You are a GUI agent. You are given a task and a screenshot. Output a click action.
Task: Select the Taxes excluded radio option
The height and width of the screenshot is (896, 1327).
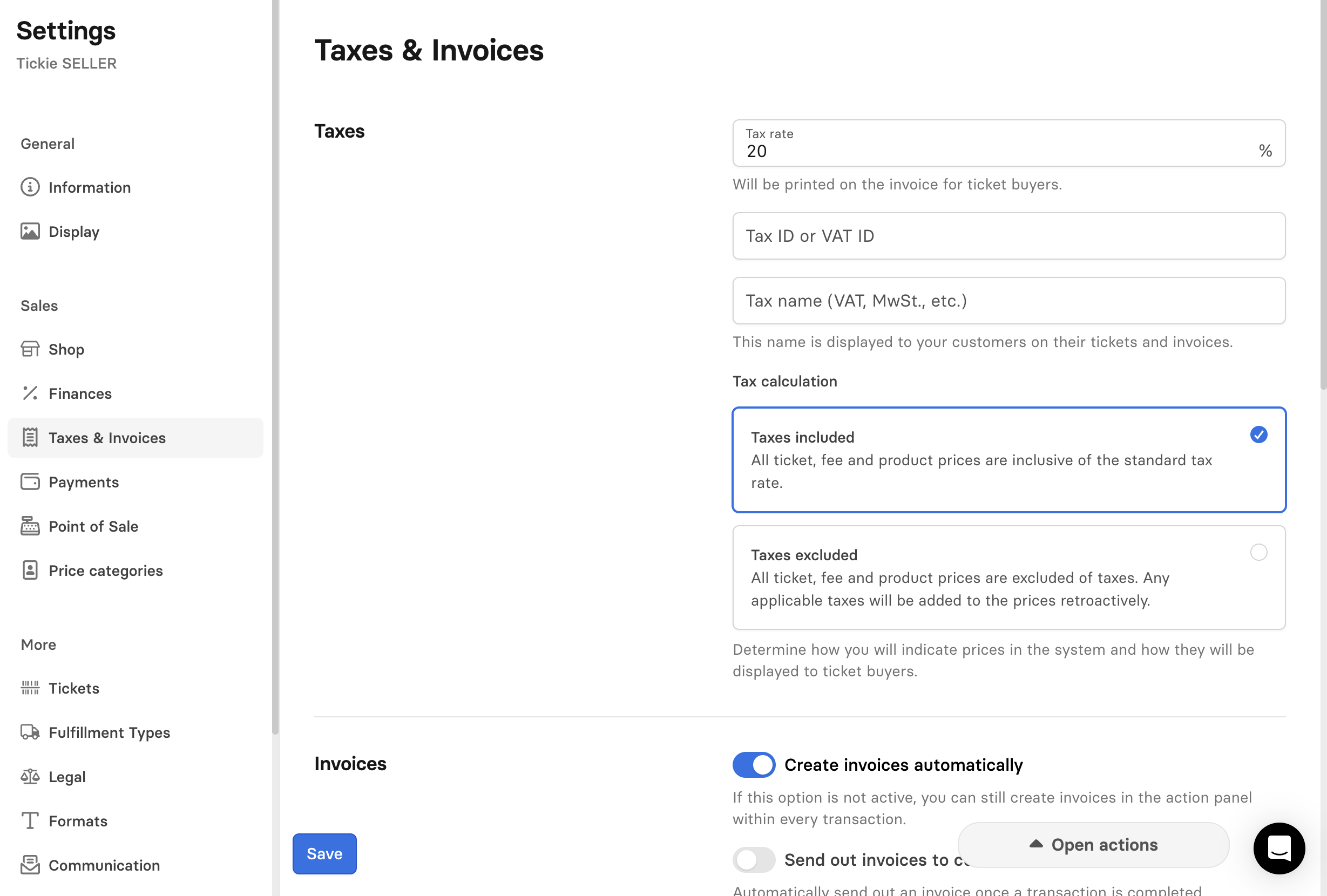(1258, 552)
